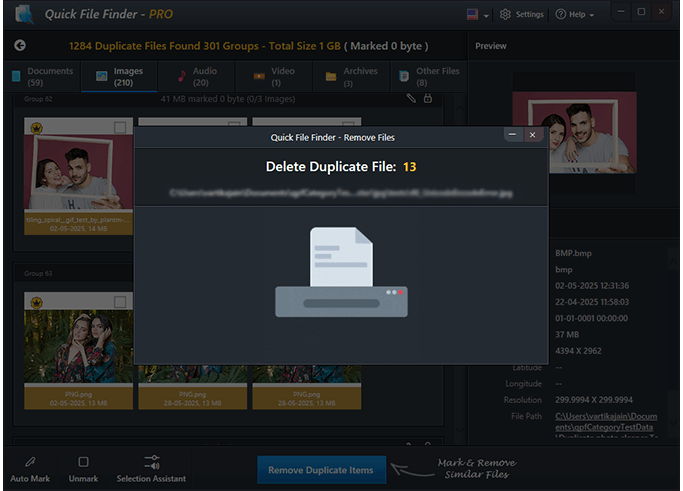
Task: Click the Quick File Finder app logo
Action: tap(18, 14)
